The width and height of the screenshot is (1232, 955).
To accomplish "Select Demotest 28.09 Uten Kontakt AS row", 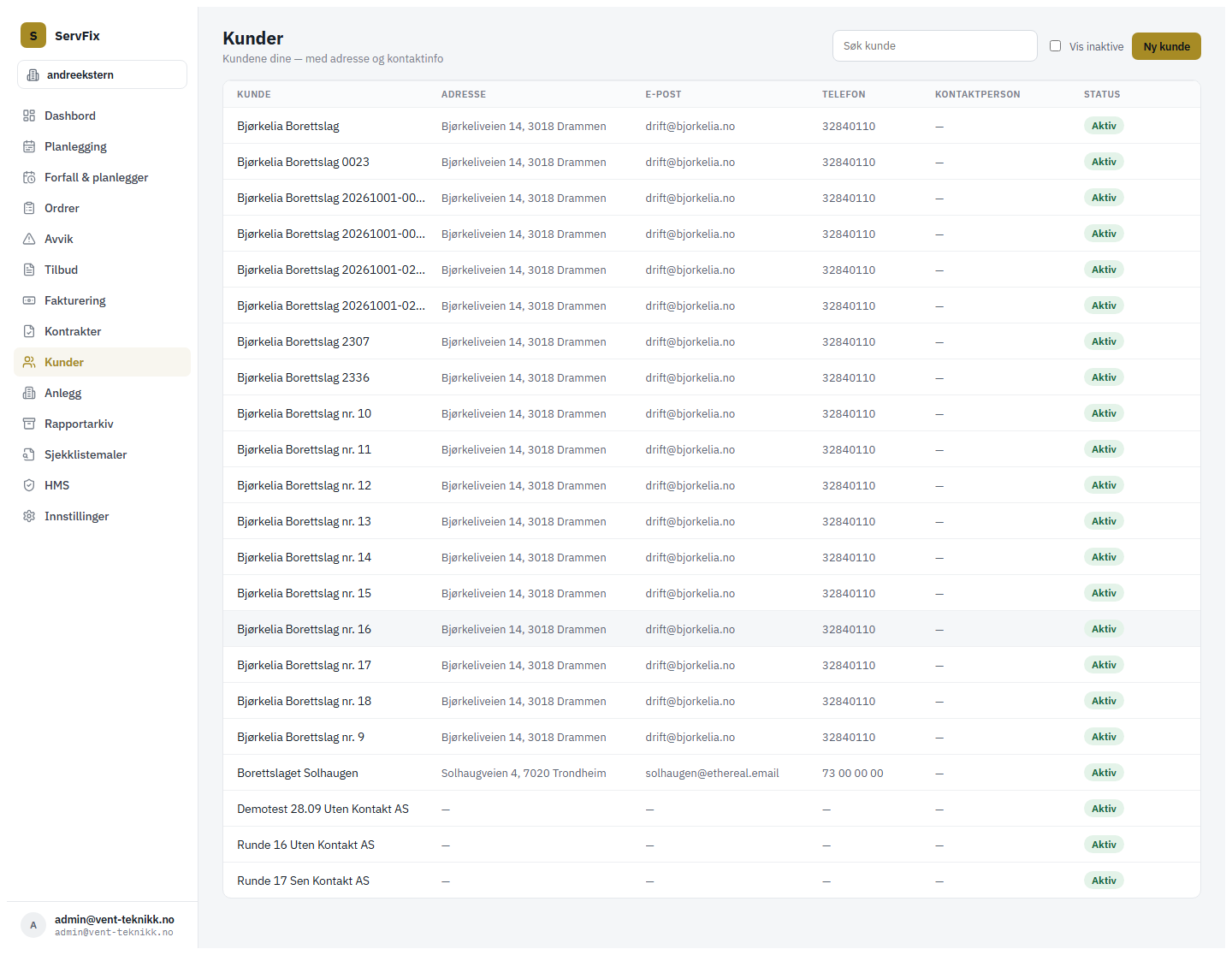I will pos(712,809).
